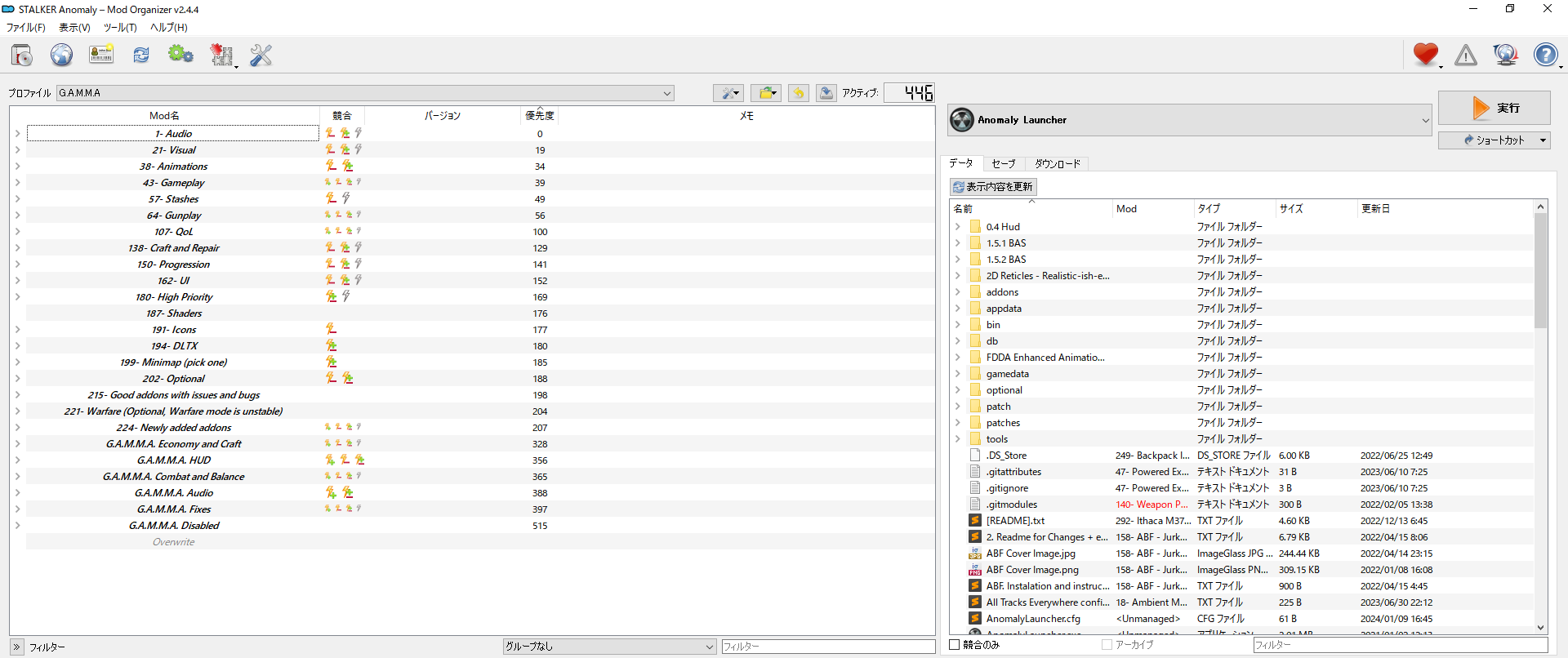
Task: Open the warning triangle notifications icon
Action: click(x=1466, y=55)
